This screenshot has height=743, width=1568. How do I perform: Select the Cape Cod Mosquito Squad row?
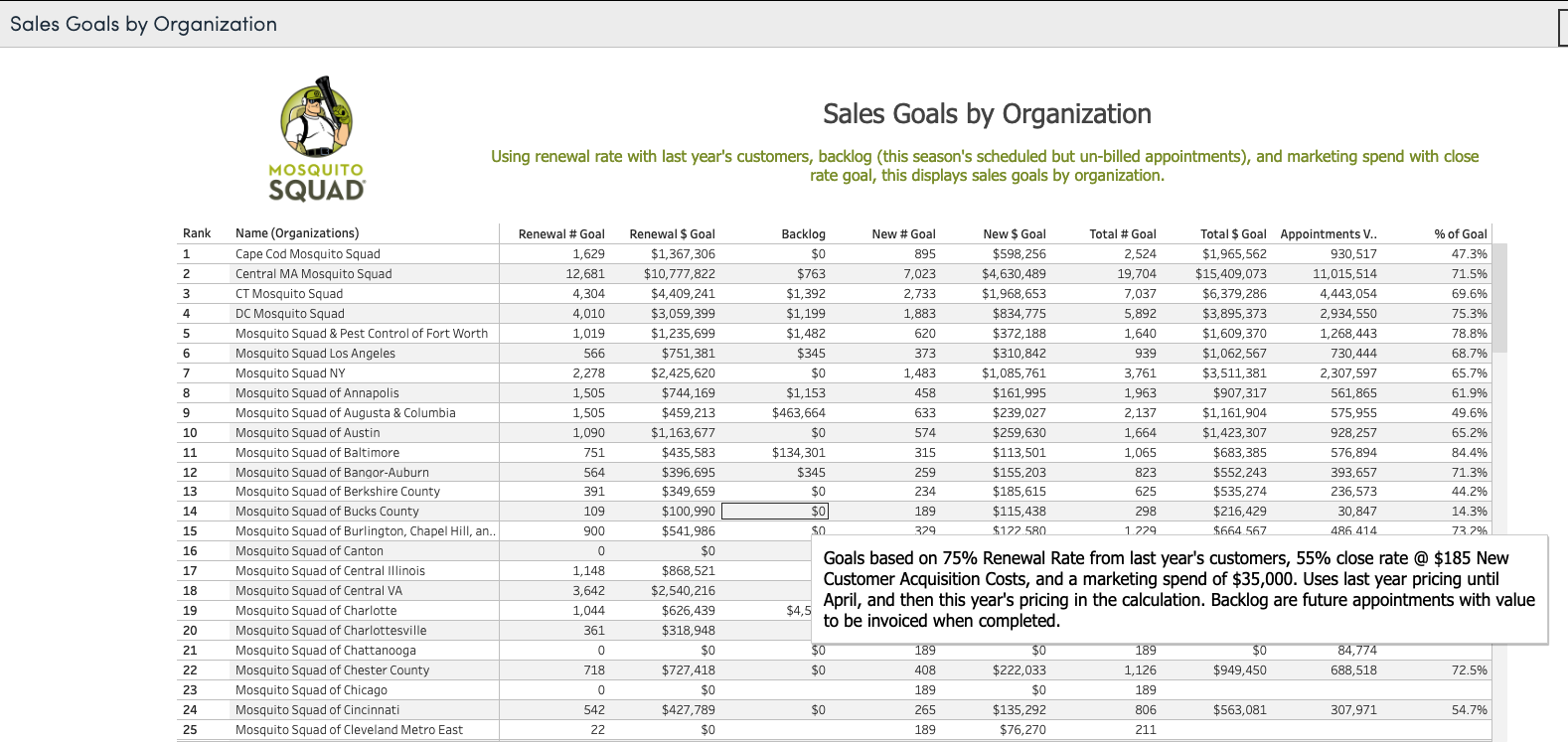tap(307, 254)
